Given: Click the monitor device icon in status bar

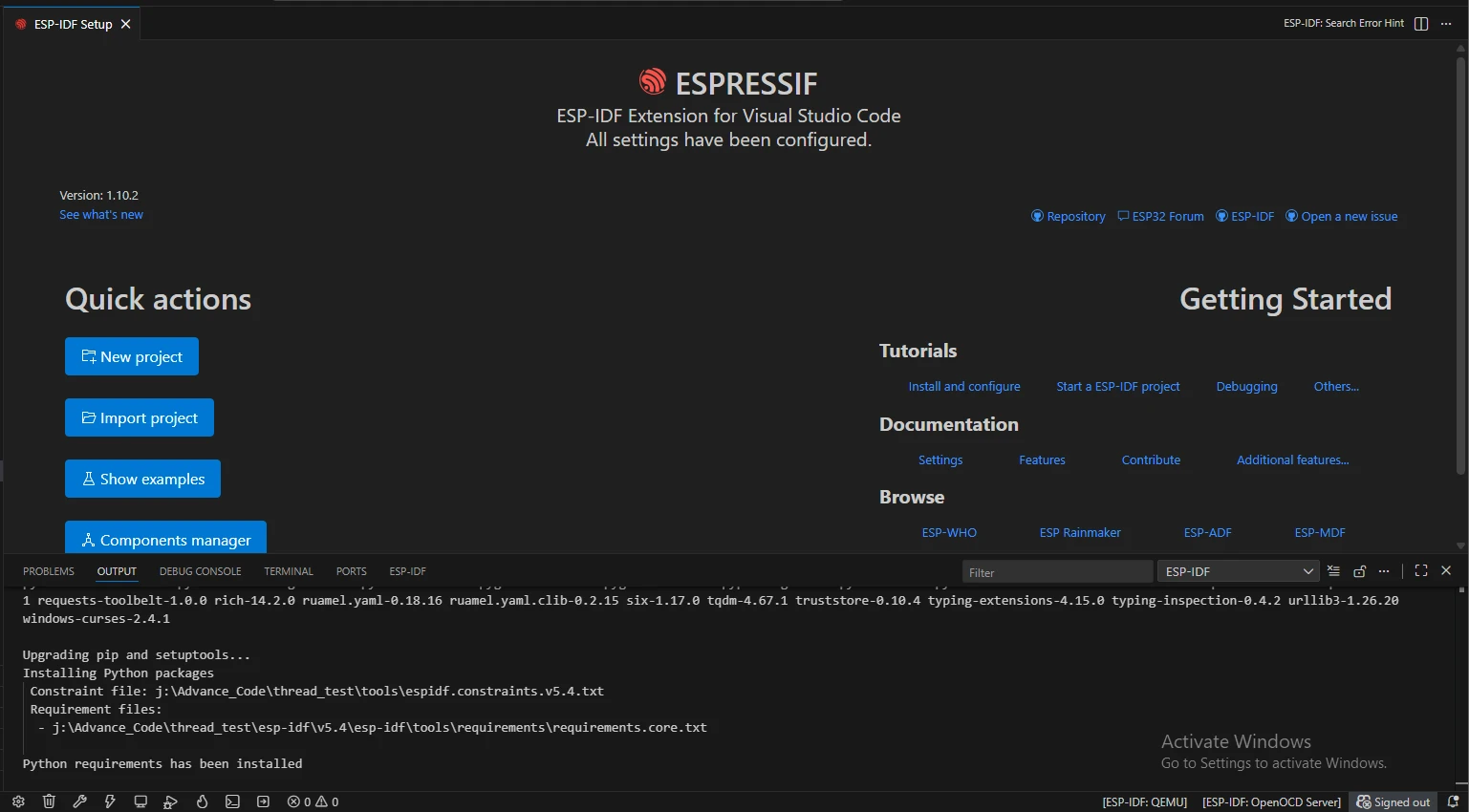Looking at the screenshot, I should click(x=140, y=801).
